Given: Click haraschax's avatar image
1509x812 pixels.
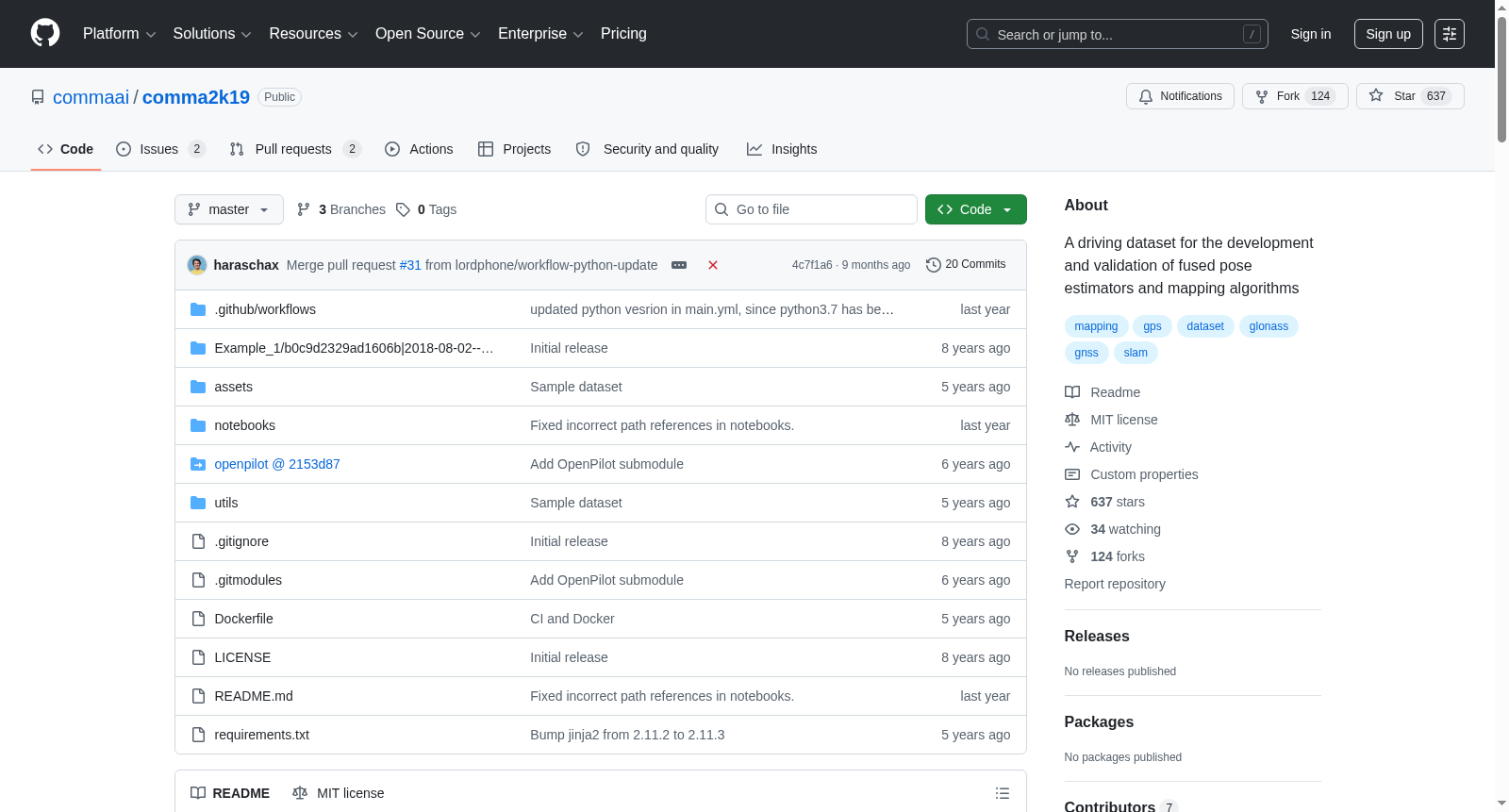Looking at the screenshot, I should (197, 265).
